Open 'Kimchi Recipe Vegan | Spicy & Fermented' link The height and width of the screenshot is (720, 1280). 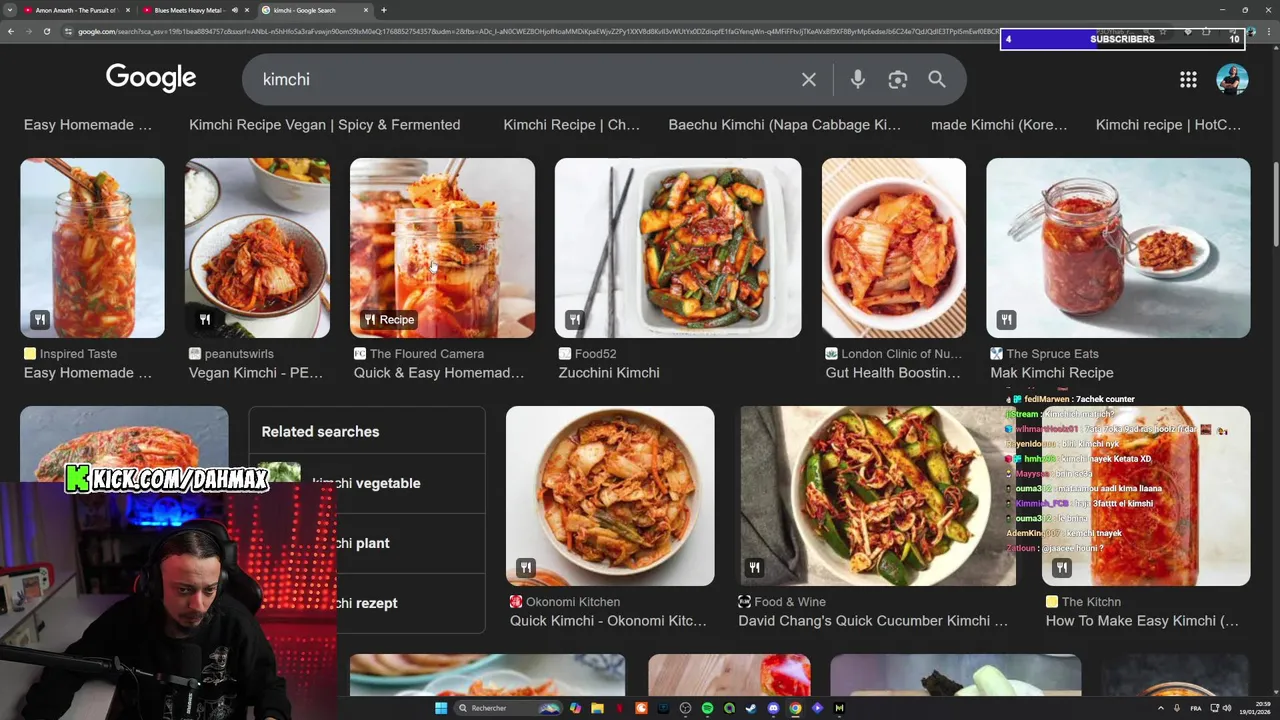click(325, 125)
